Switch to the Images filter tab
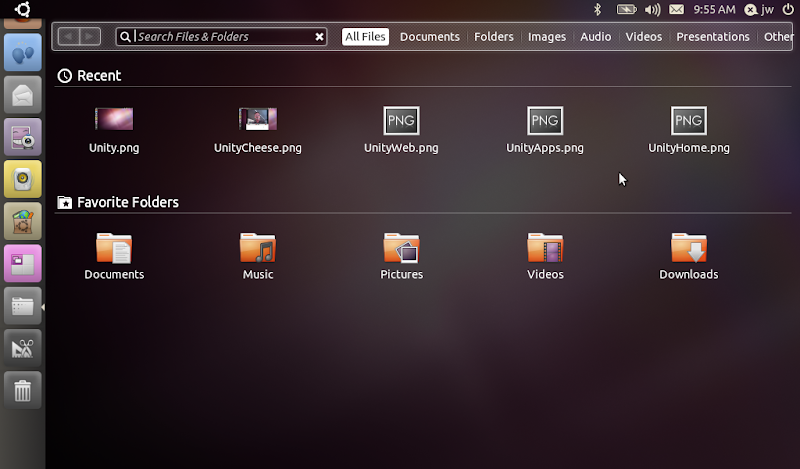Viewport: 800px width, 469px height. pos(547,37)
